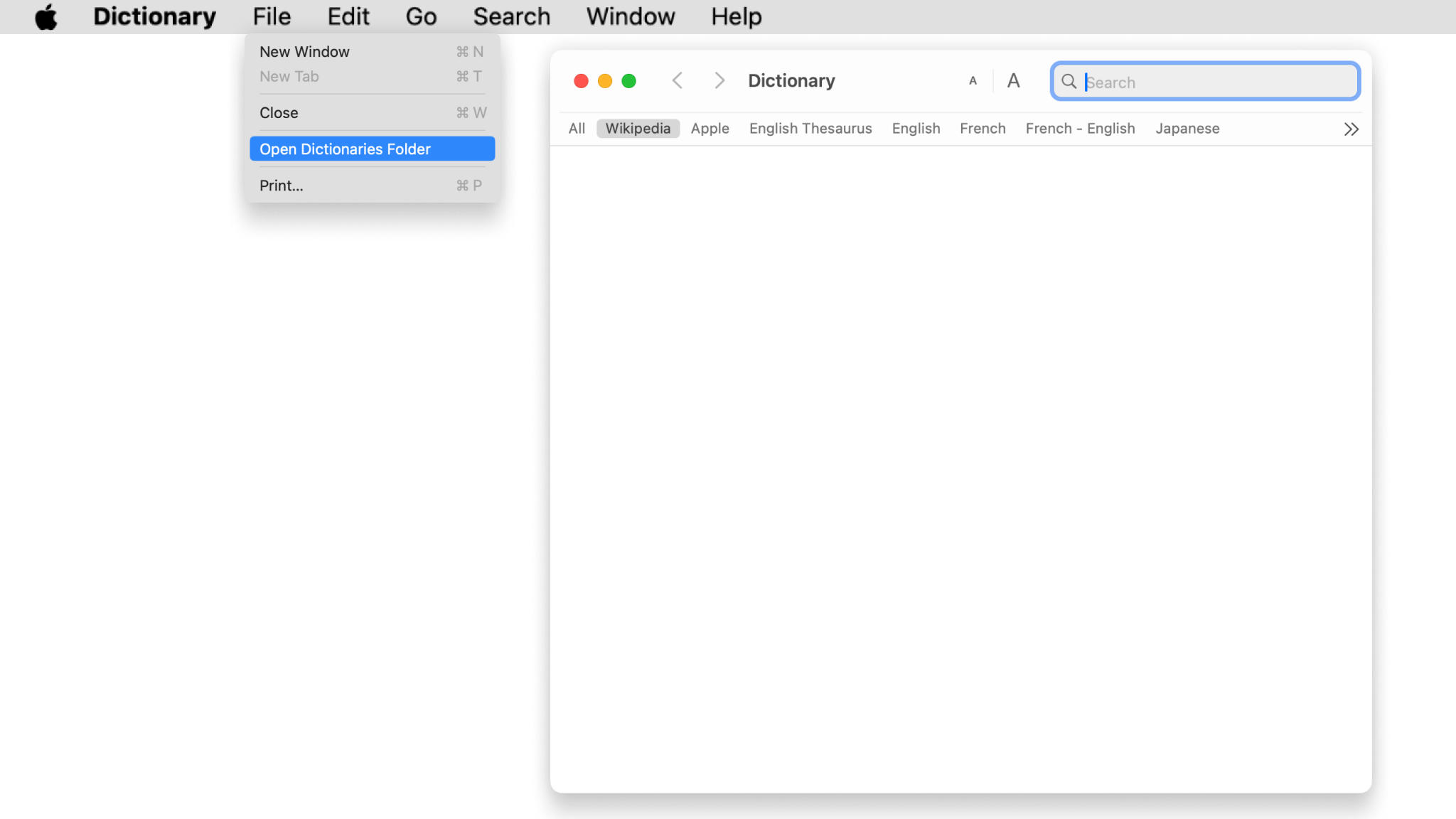Image resolution: width=1456 pixels, height=819 pixels.
Task: Focus the Search input field
Action: coord(1206,82)
